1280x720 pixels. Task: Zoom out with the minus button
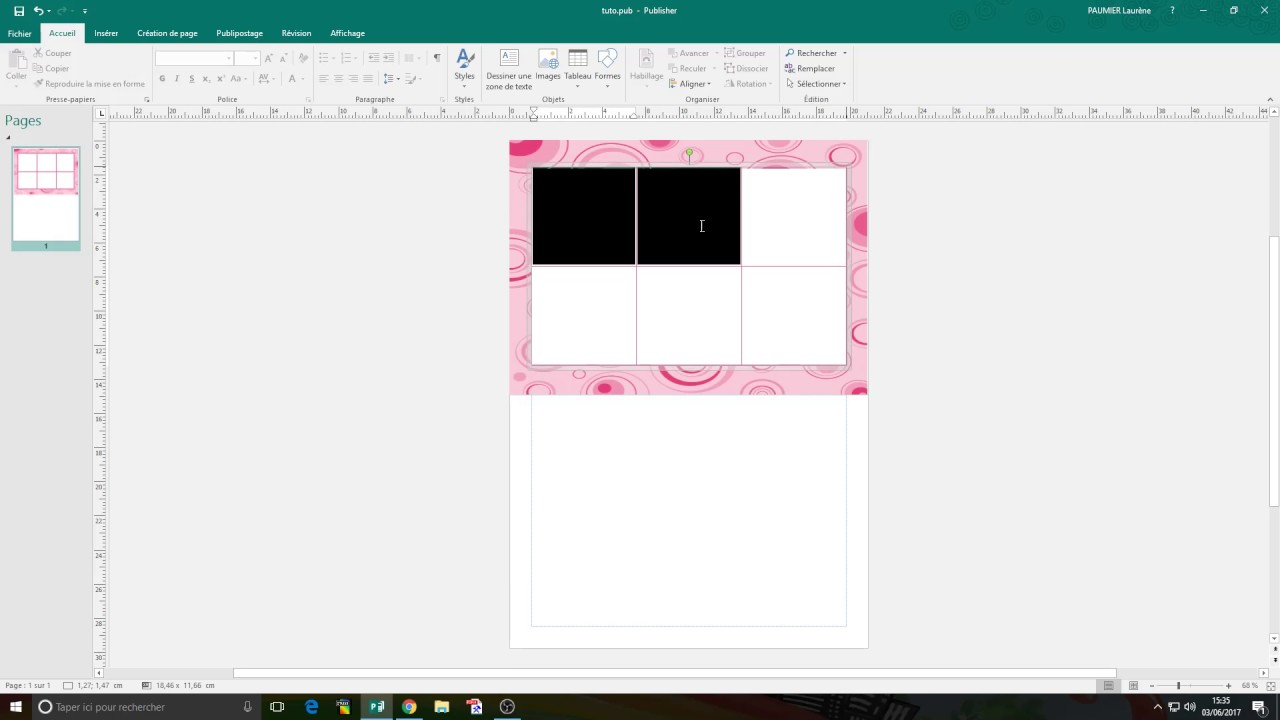pos(1152,686)
